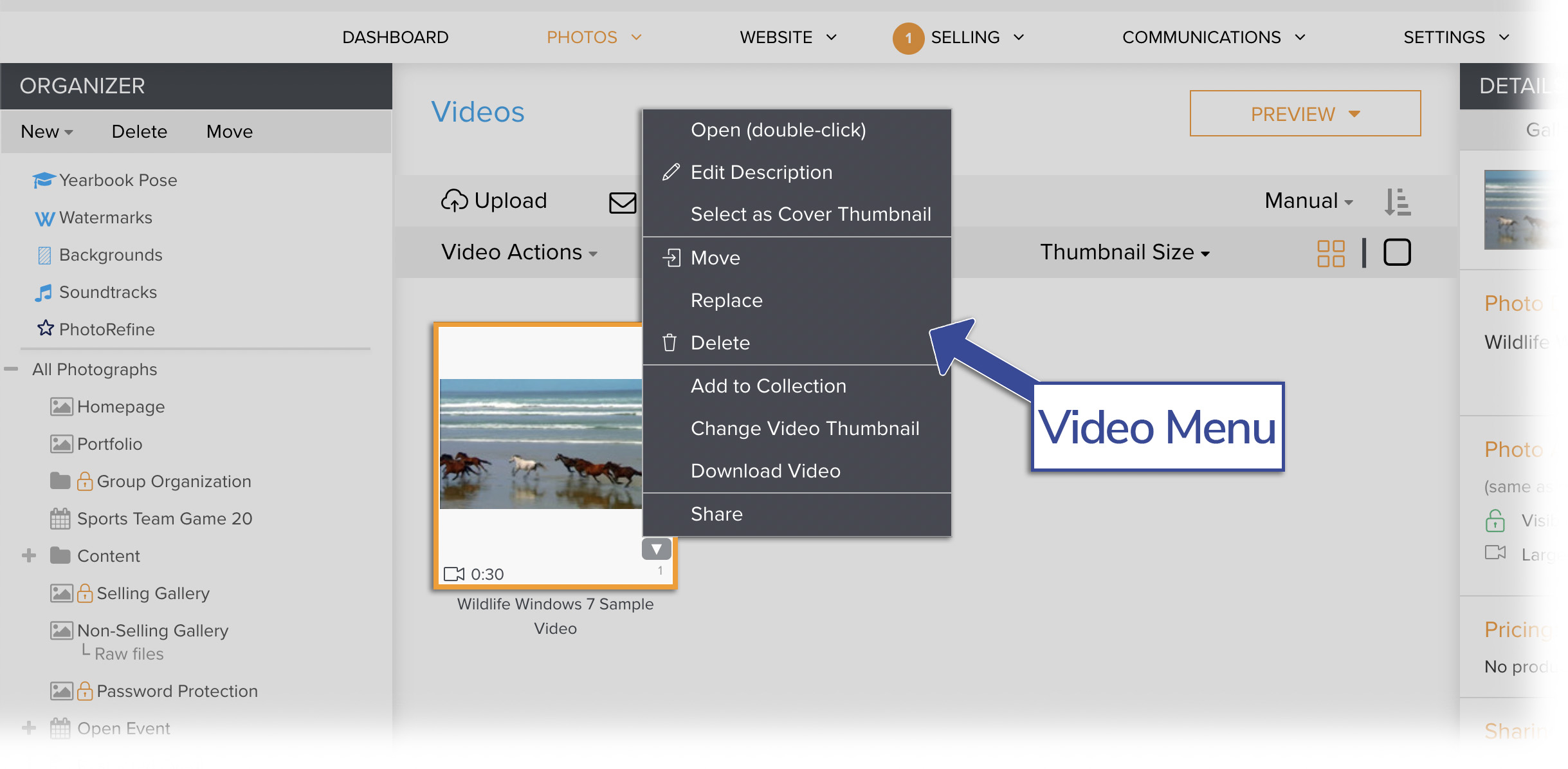Image resolution: width=1568 pixels, height=769 pixels.
Task: Click the video thumbnail menu arrow
Action: (x=657, y=549)
